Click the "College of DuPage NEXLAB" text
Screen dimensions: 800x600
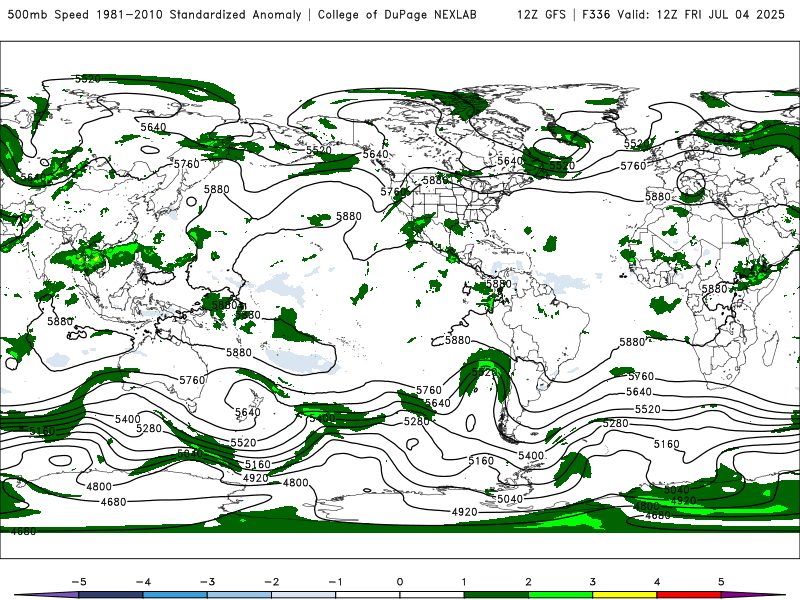tap(397, 15)
